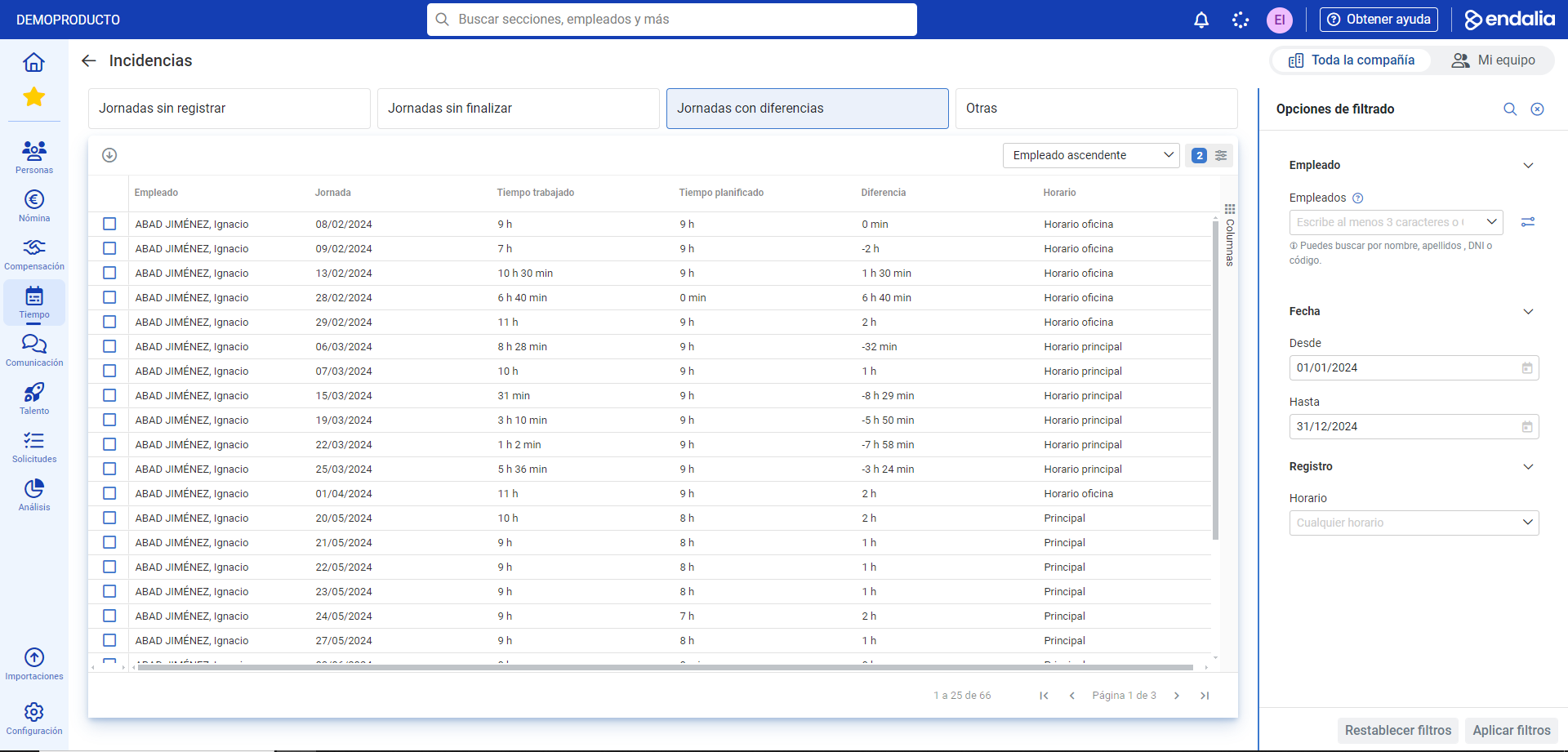Select the checkbox for 06/03/2024

pos(109,346)
